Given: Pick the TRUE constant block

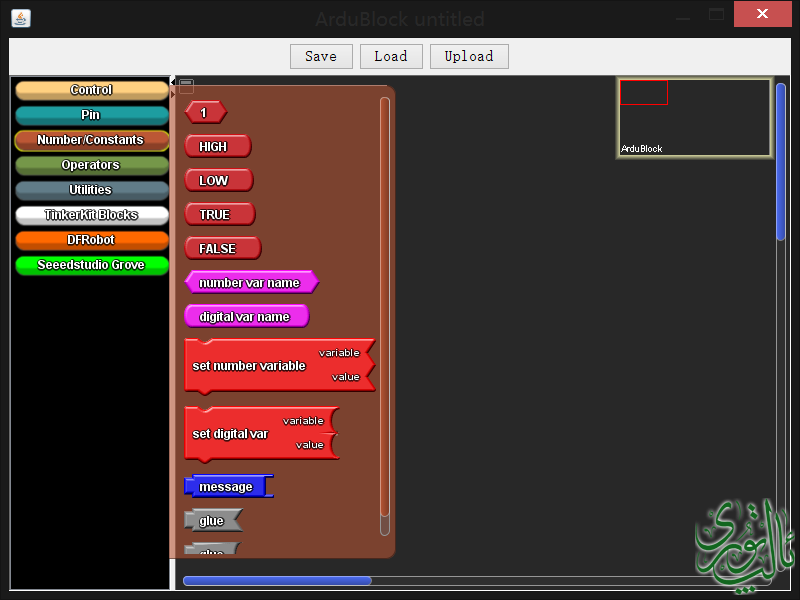Looking at the screenshot, I should [x=220, y=214].
